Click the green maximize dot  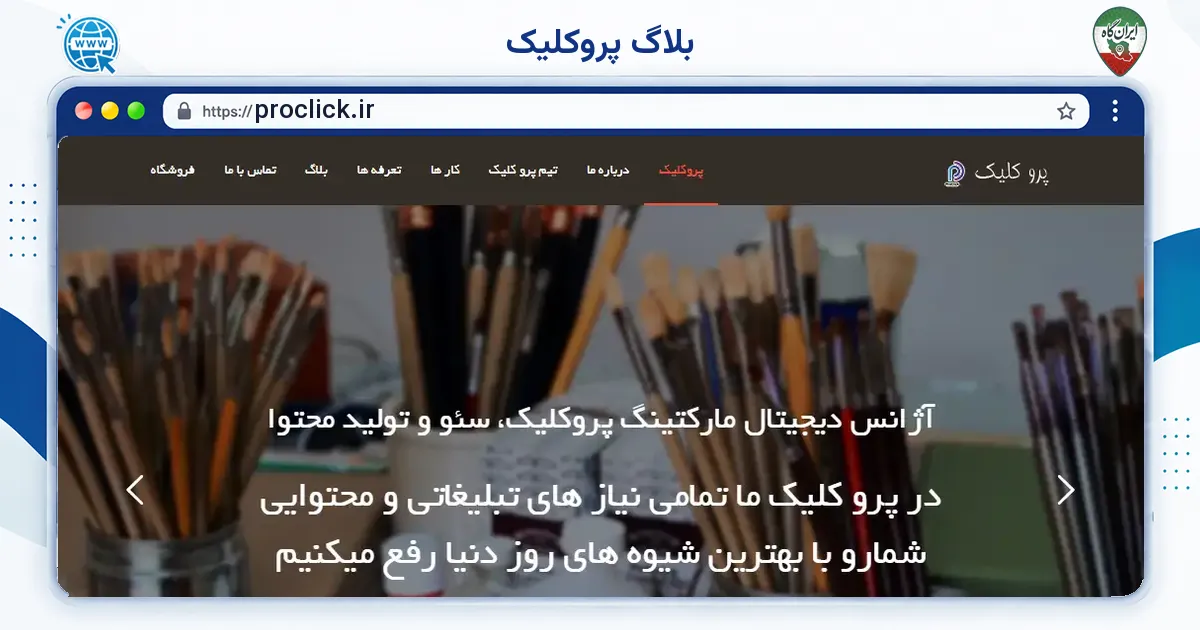pos(136,111)
